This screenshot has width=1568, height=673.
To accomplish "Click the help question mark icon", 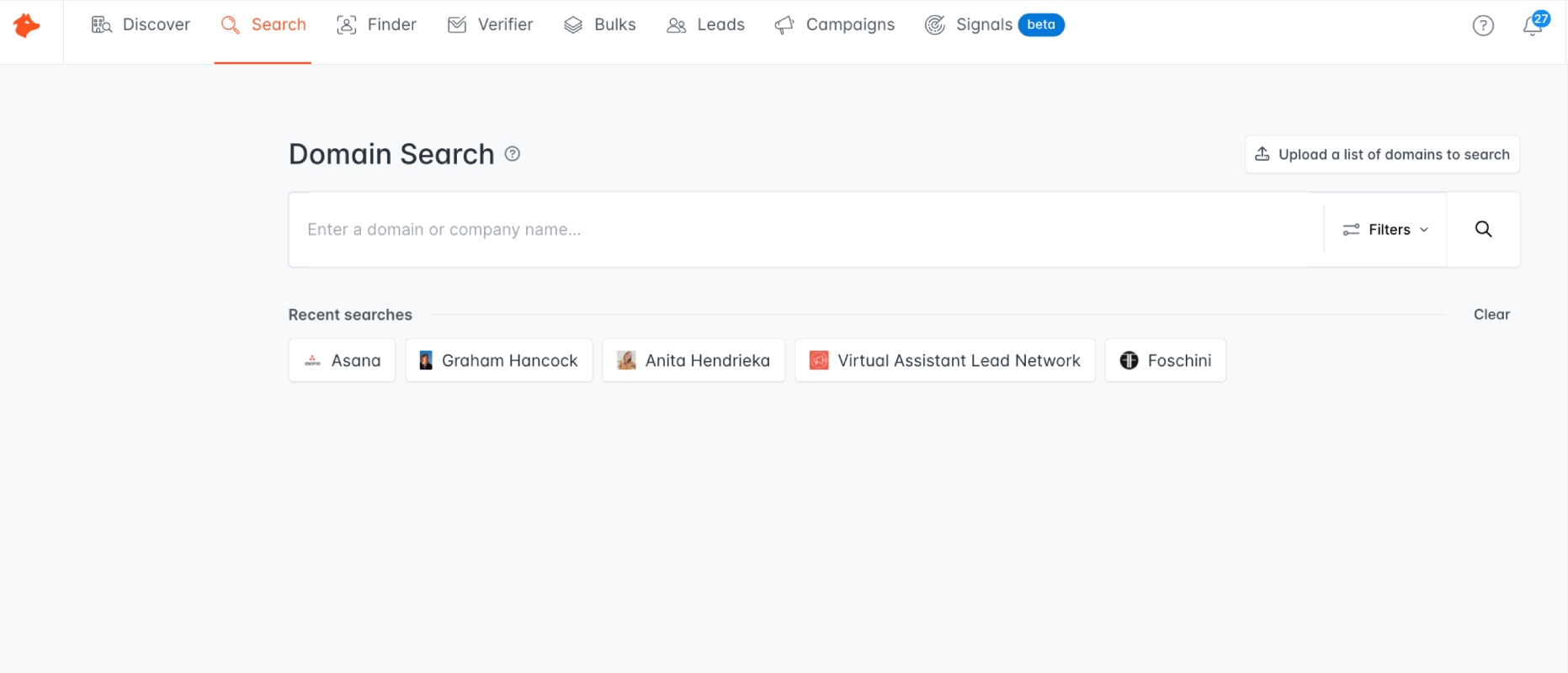I will [1483, 26].
